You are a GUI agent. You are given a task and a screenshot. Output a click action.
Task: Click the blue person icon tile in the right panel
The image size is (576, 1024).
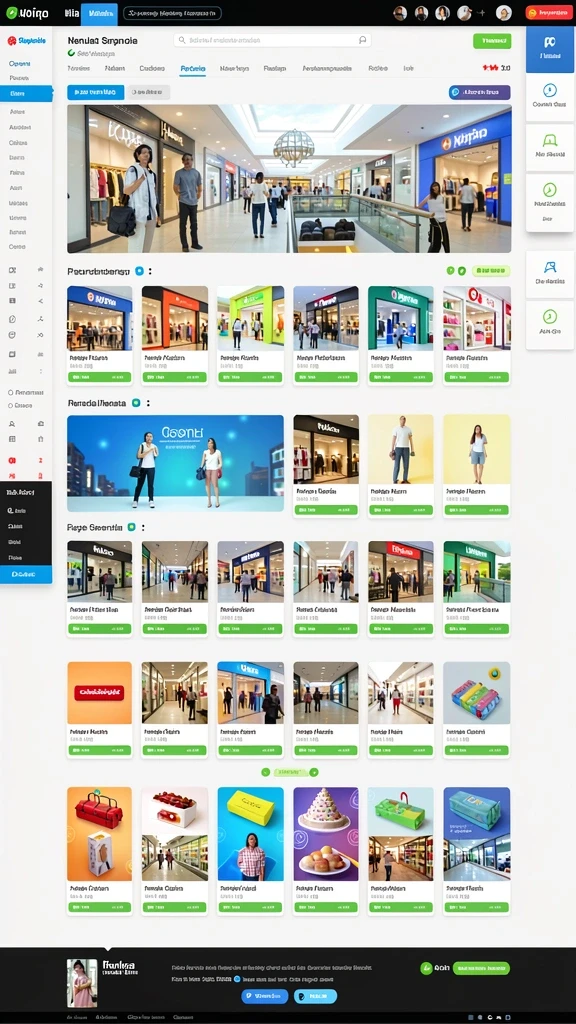(550, 274)
